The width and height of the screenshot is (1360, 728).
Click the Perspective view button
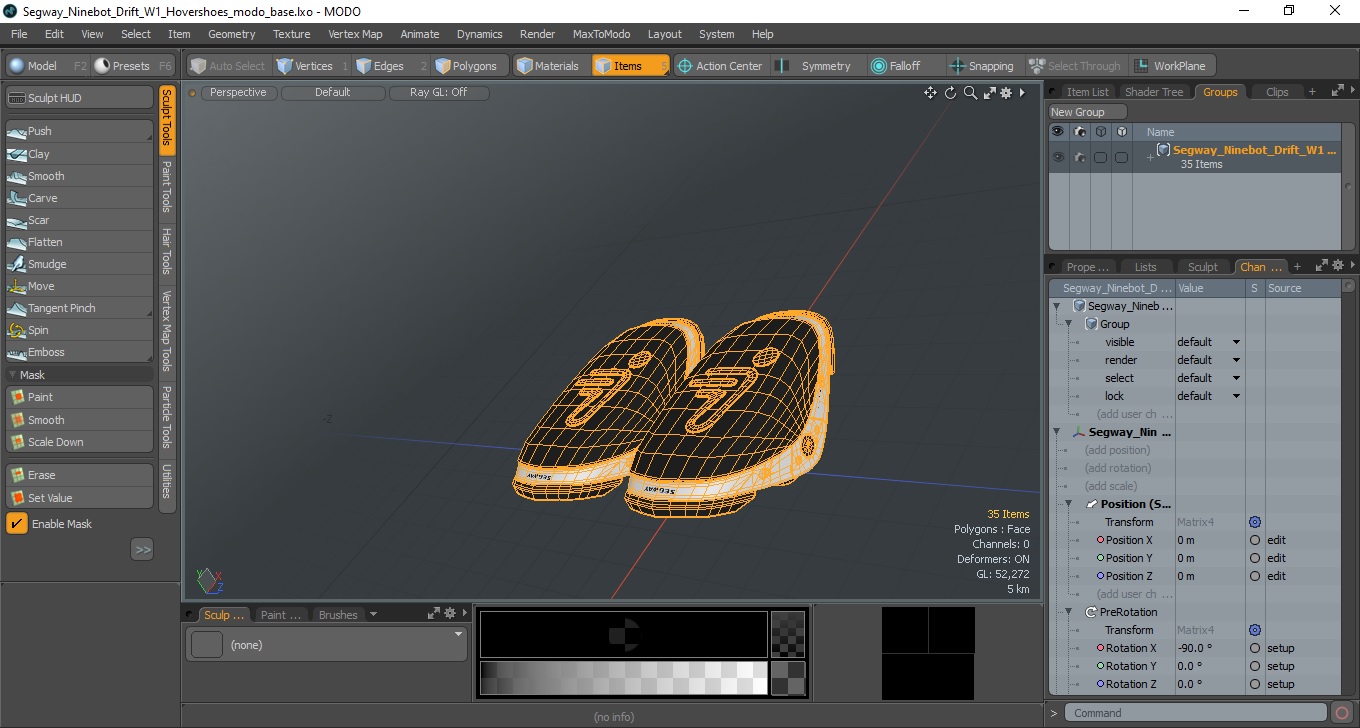pos(238,92)
